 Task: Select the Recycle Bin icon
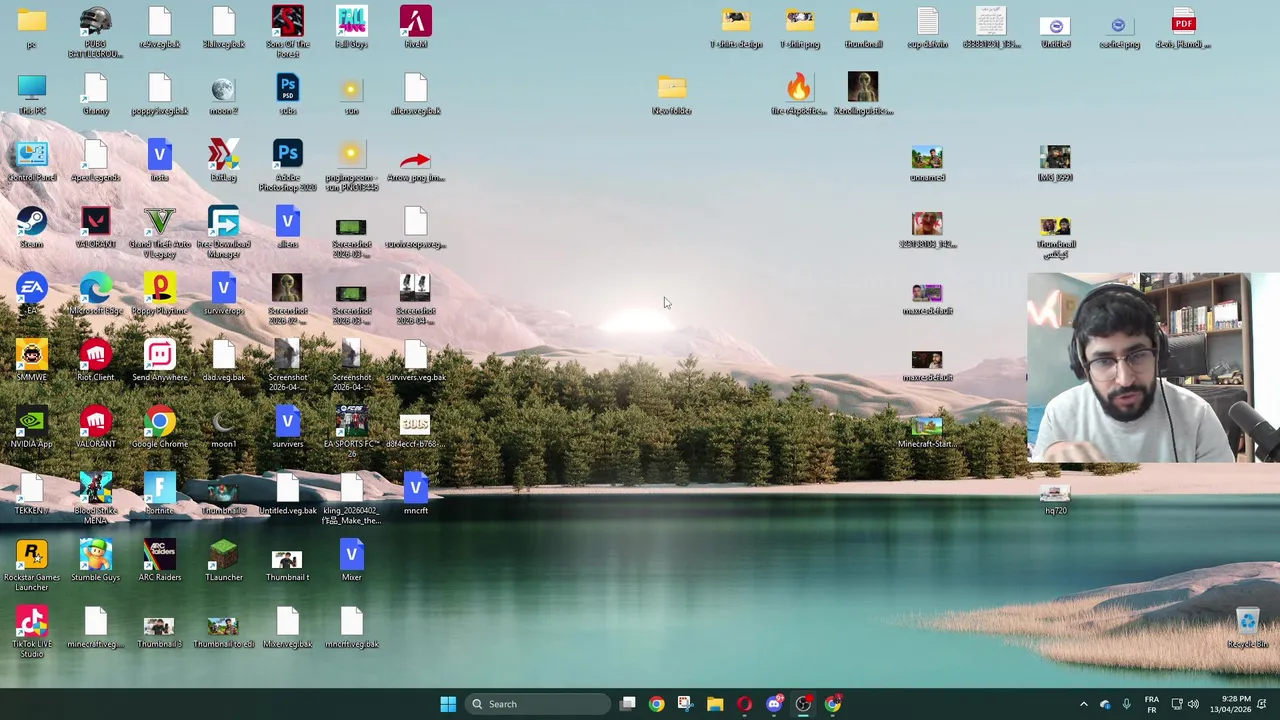pyautogui.click(x=1247, y=627)
